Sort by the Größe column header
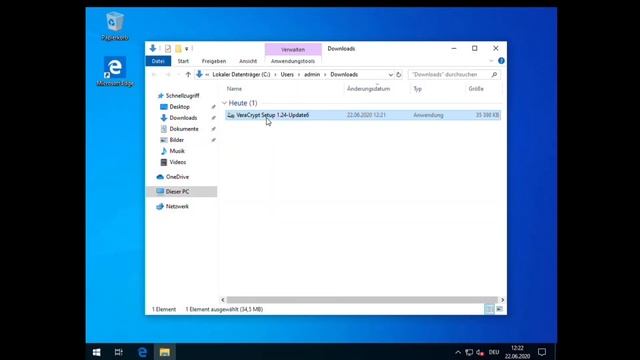This screenshot has height=360, width=640. click(476, 89)
